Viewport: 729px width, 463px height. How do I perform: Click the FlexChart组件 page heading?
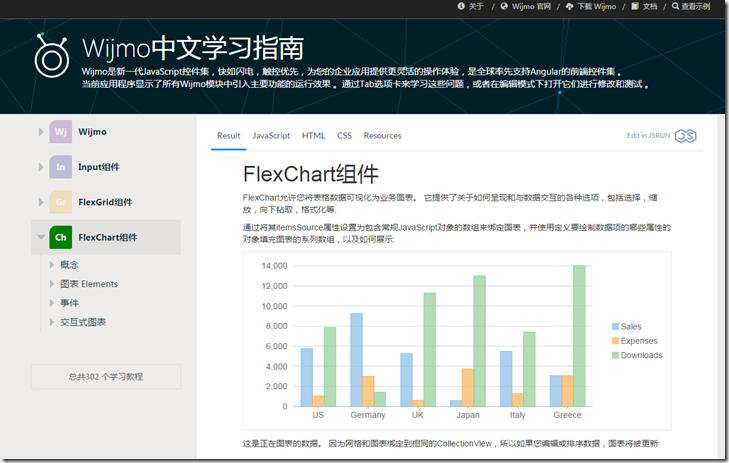point(311,174)
